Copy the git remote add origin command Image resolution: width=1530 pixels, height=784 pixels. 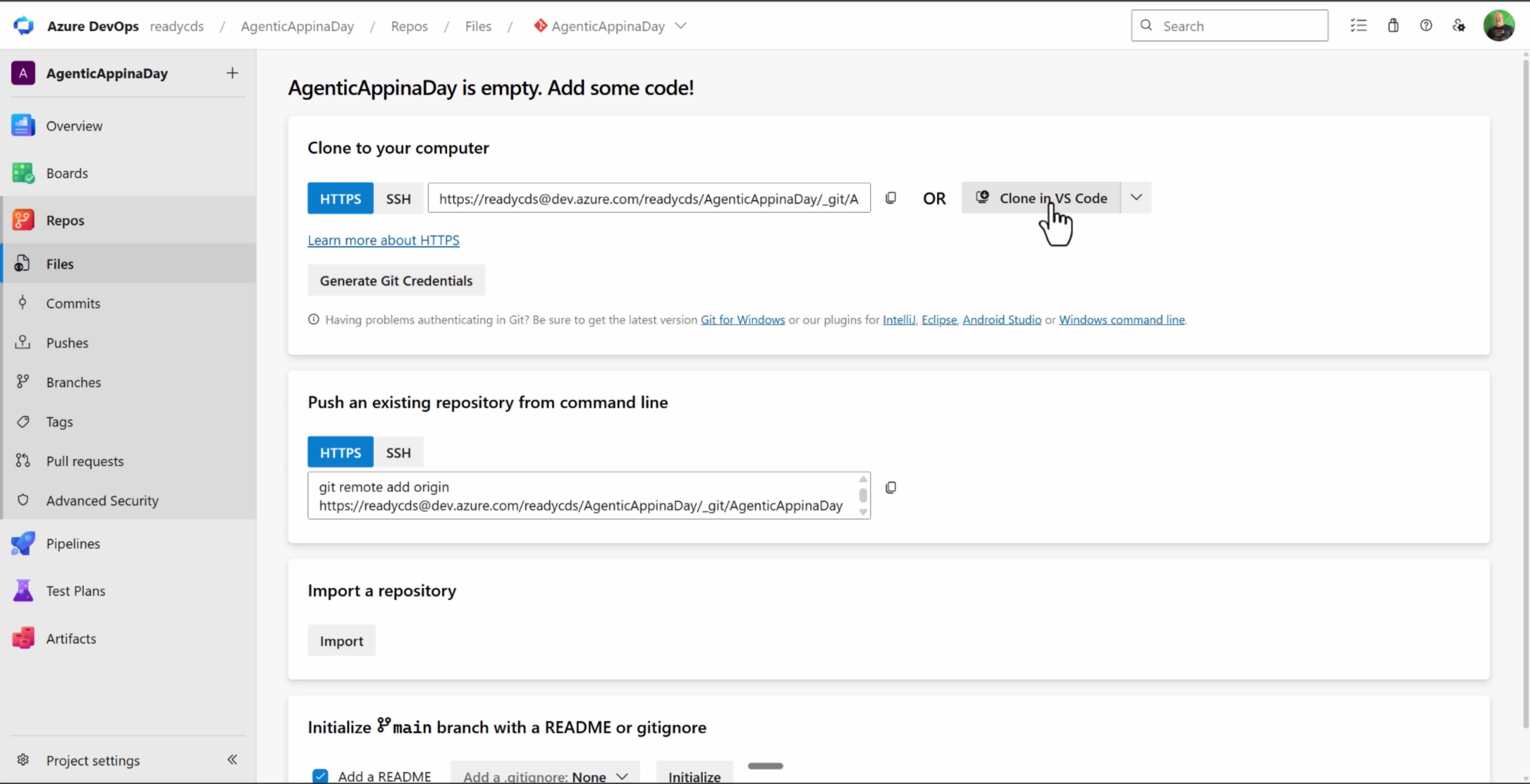coord(891,488)
